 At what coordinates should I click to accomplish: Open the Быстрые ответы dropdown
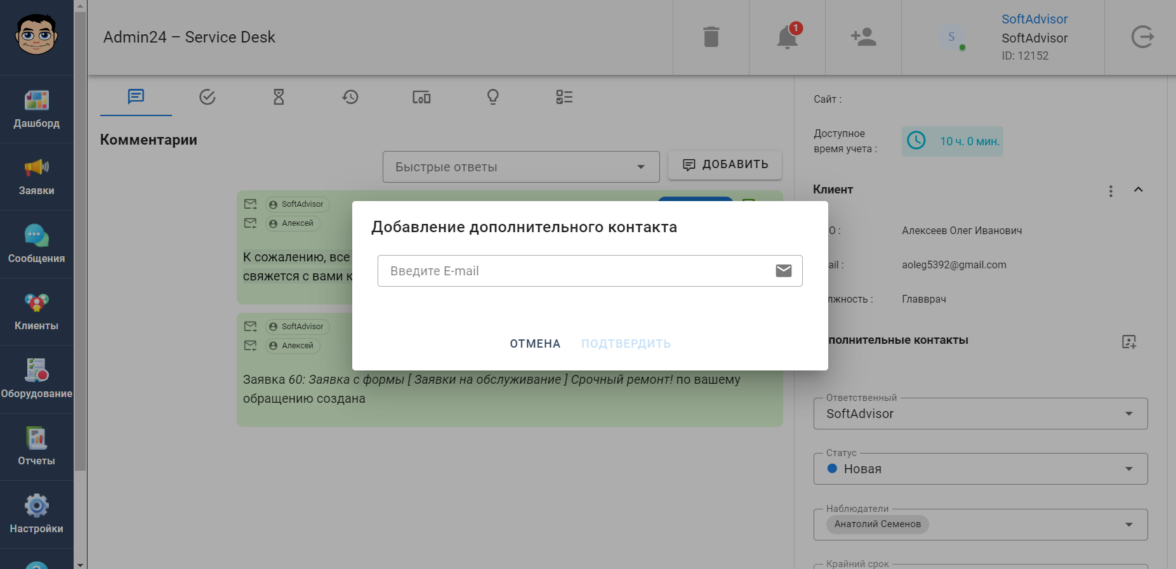tap(520, 166)
